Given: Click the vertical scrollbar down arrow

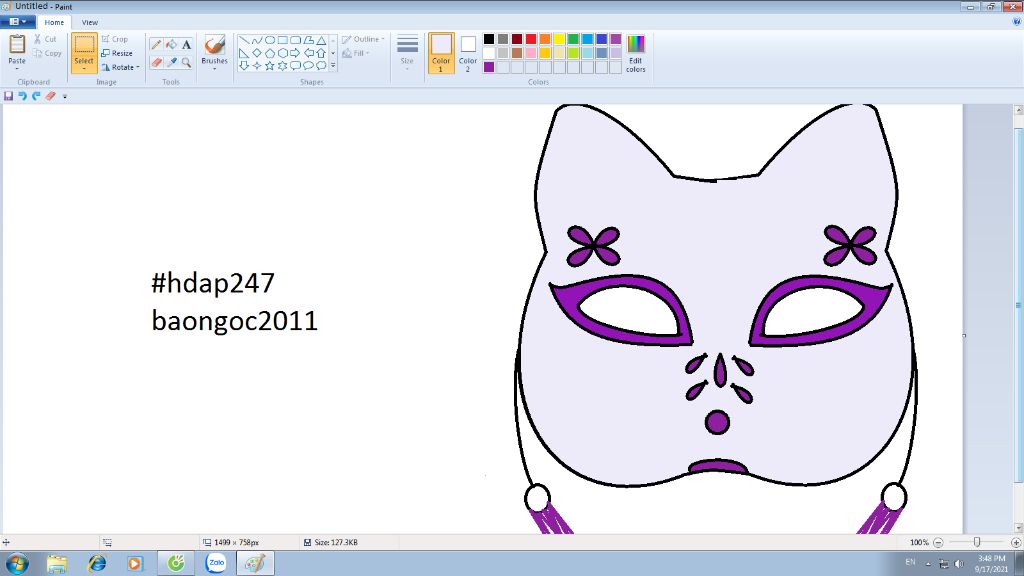Looking at the screenshot, I should tap(1018, 528).
